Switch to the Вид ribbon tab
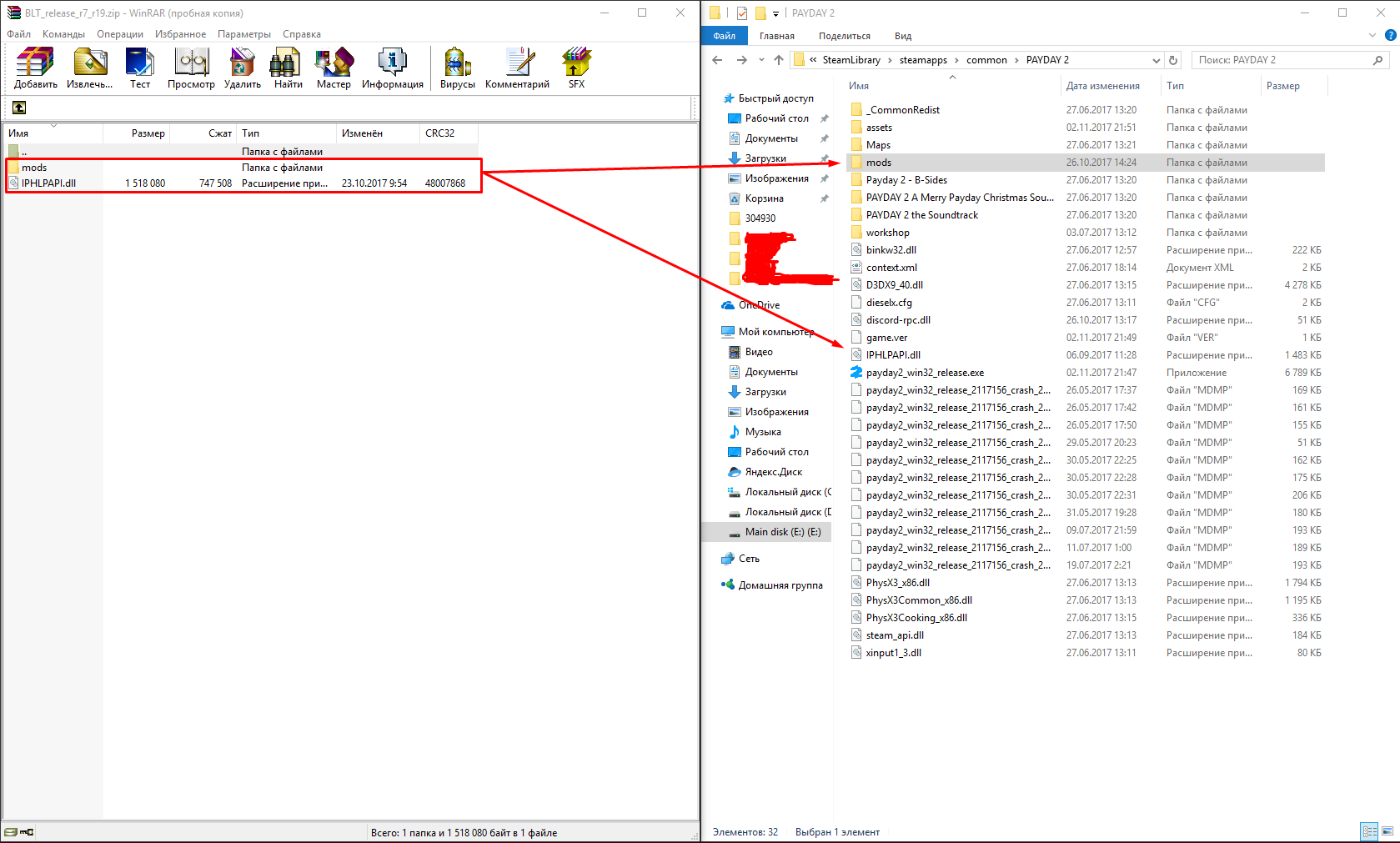 tap(903, 36)
